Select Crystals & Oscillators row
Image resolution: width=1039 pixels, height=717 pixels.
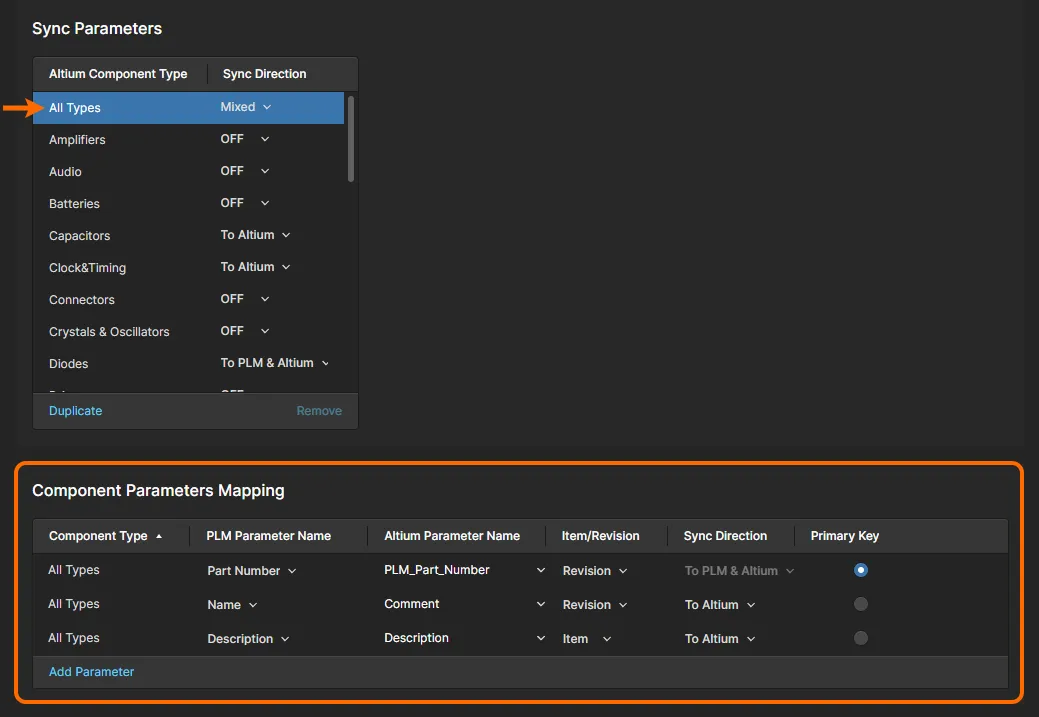(109, 332)
